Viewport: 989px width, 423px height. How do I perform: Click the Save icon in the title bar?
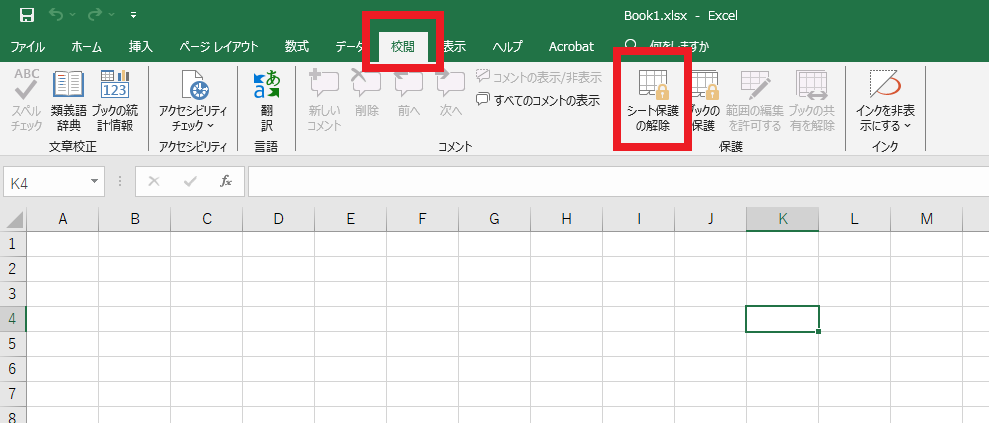click(x=26, y=15)
